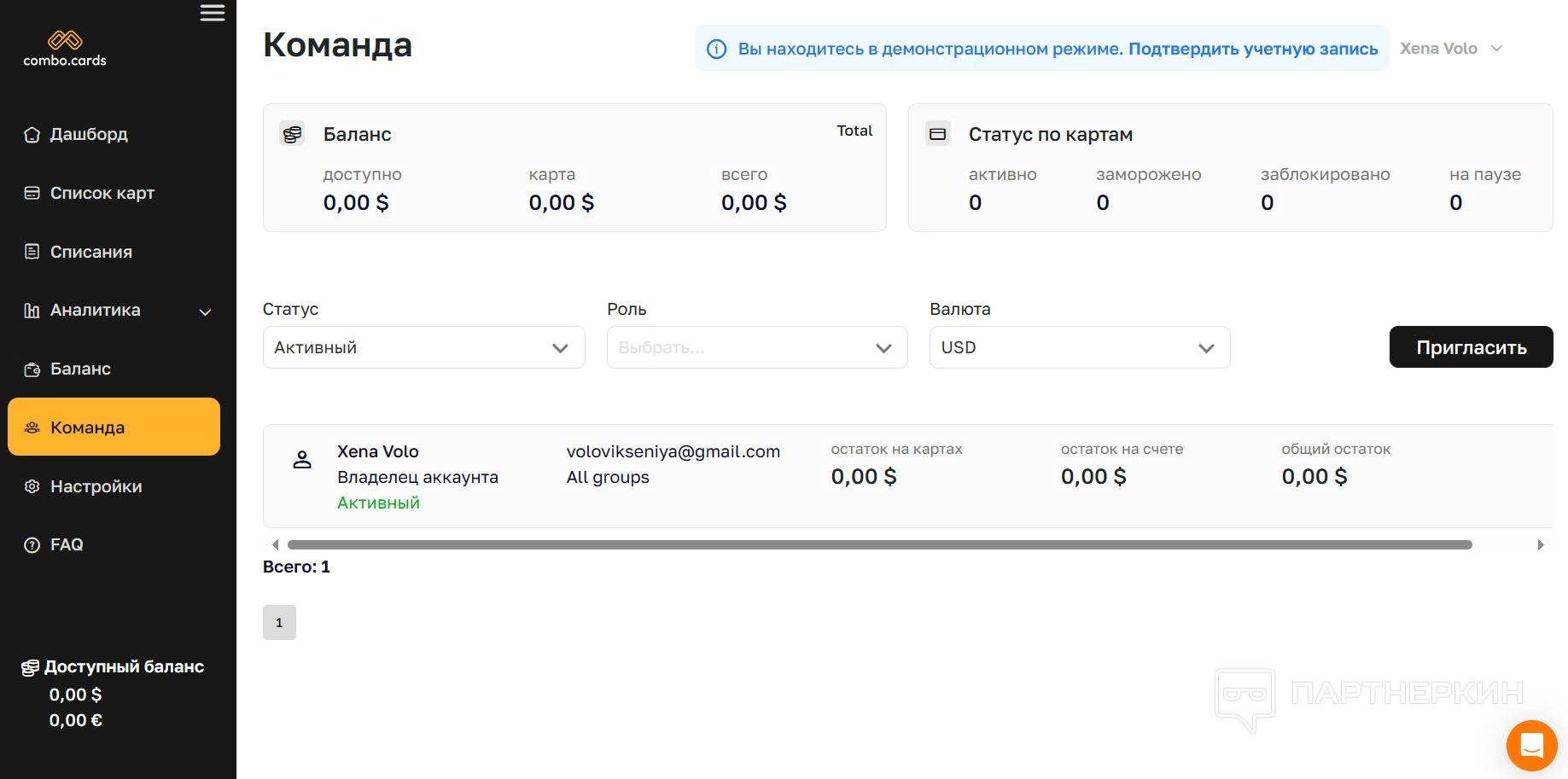The image size is (1568, 779).
Task: Open the Валюта dropdown showing USD
Action: (1079, 347)
